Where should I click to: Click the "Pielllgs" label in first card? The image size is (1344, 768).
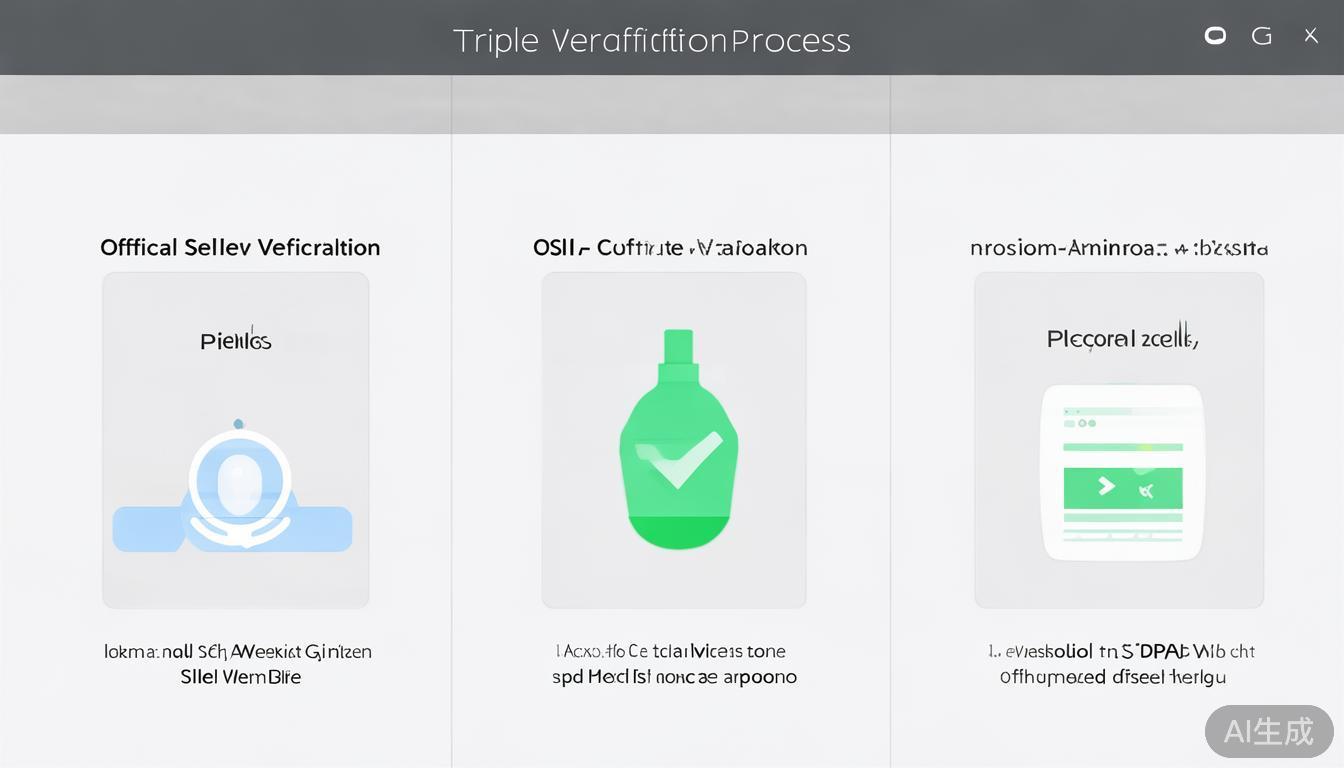click(236, 341)
